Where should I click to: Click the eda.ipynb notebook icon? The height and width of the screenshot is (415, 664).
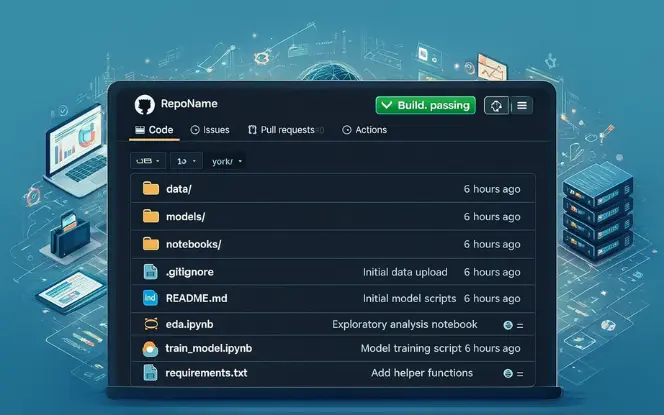[x=151, y=324]
